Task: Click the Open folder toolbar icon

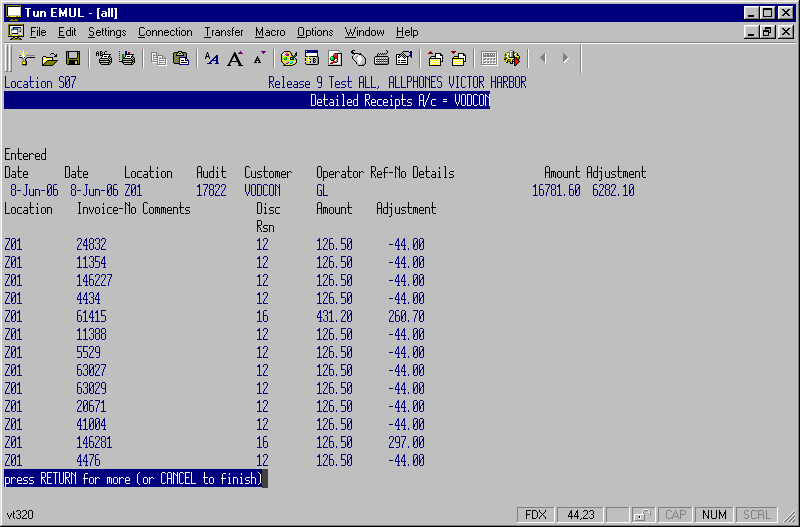Action: pos(48,58)
